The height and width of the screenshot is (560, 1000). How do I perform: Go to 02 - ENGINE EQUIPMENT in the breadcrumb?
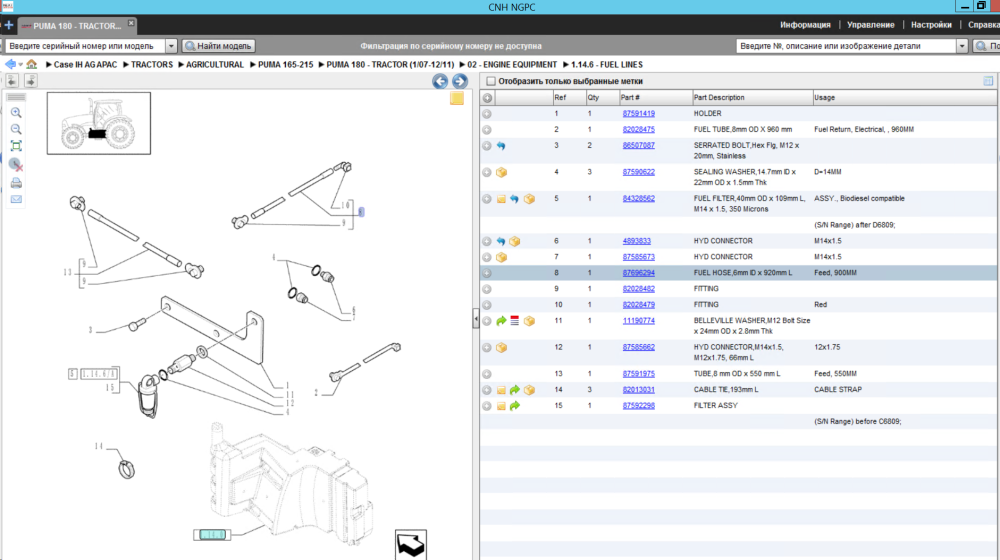pos(512,64)
